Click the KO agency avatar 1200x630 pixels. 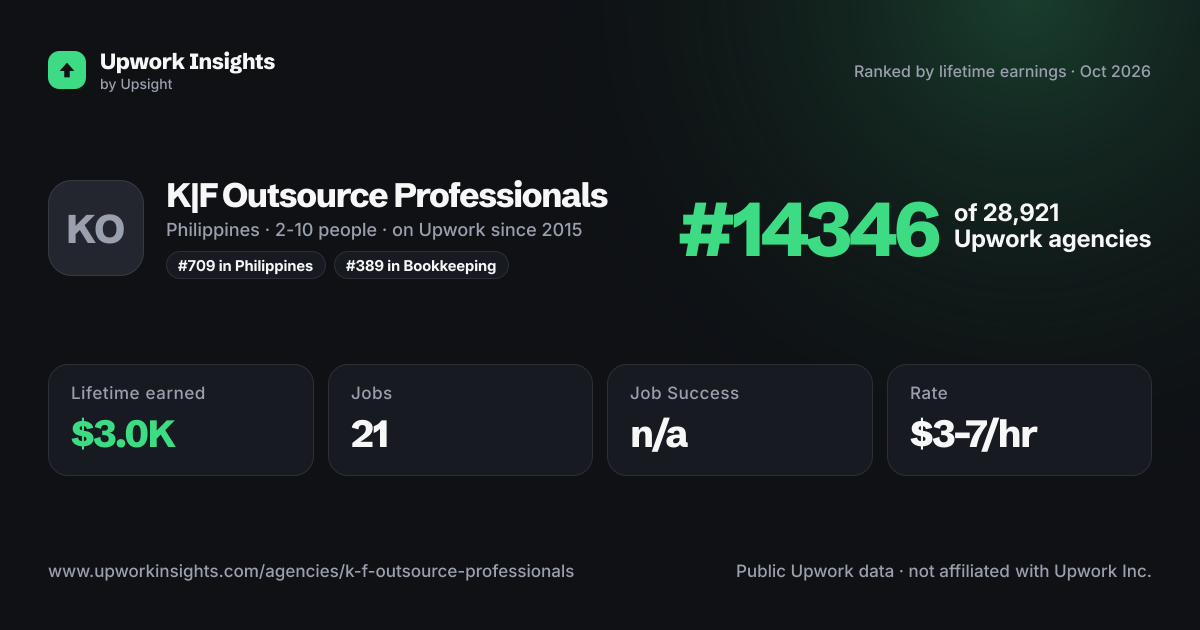coord(96,228)
